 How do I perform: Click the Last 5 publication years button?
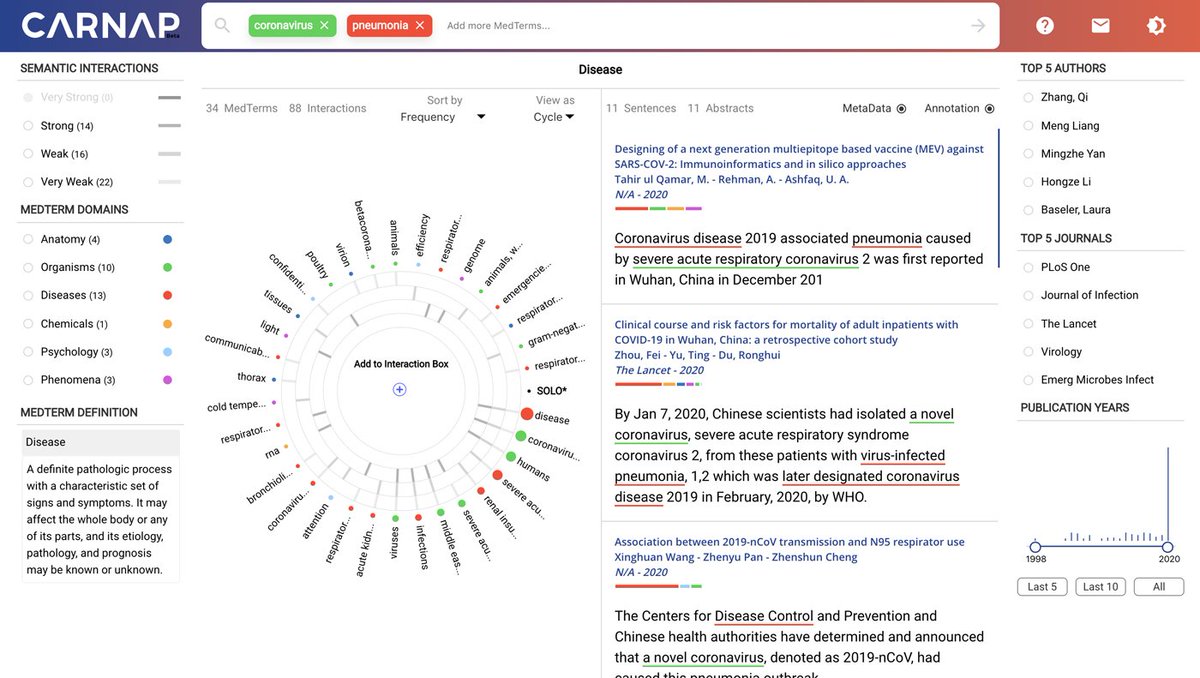(1041, 586)
